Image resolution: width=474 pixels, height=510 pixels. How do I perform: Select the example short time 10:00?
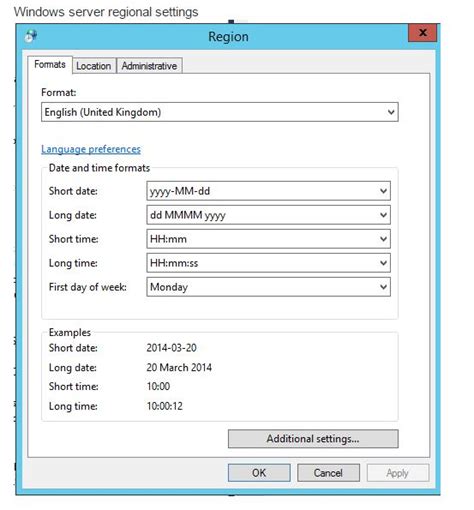coord(158,386)
